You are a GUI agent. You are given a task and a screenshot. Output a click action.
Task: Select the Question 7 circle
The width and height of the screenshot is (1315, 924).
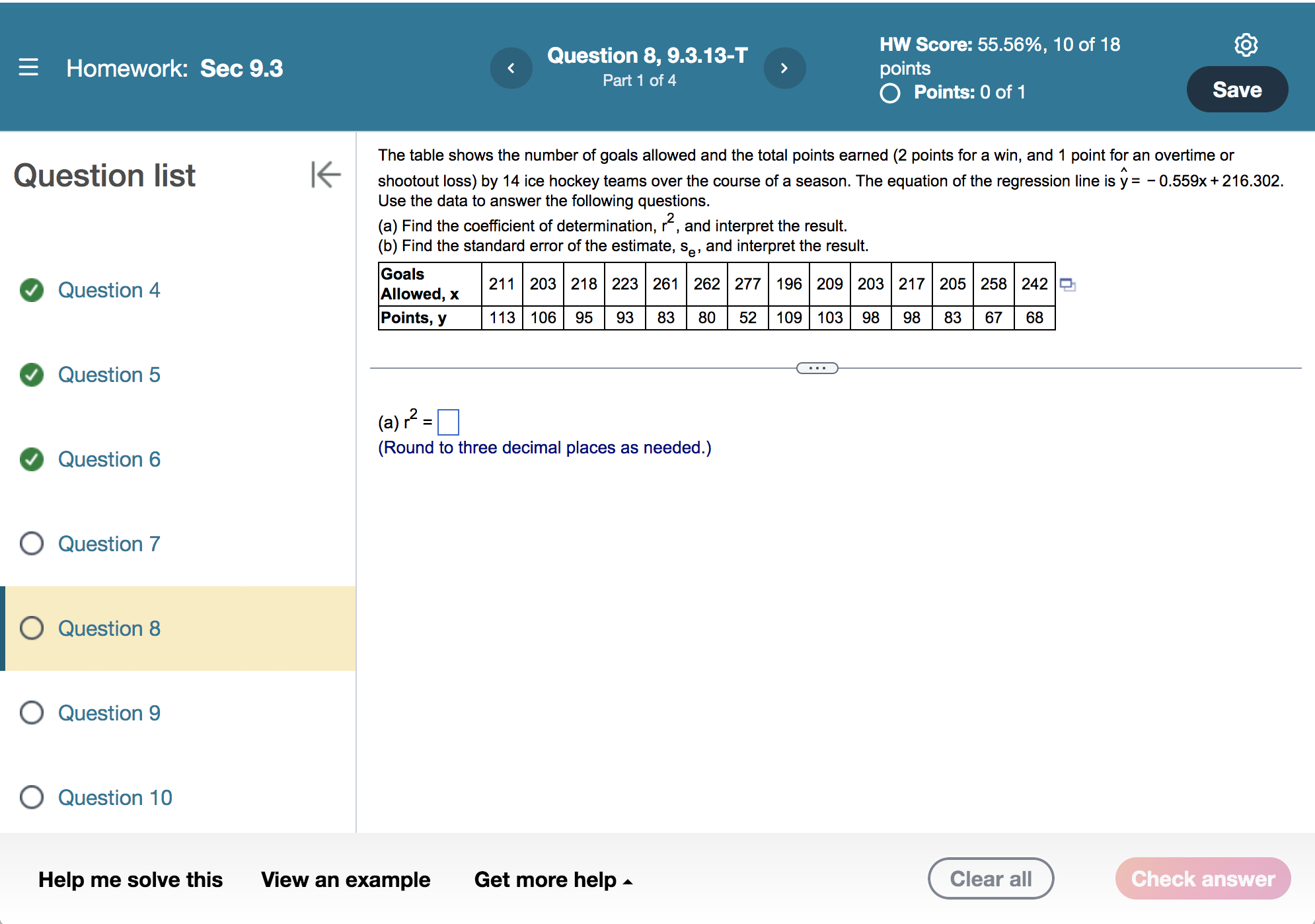[x=32, y=544]
